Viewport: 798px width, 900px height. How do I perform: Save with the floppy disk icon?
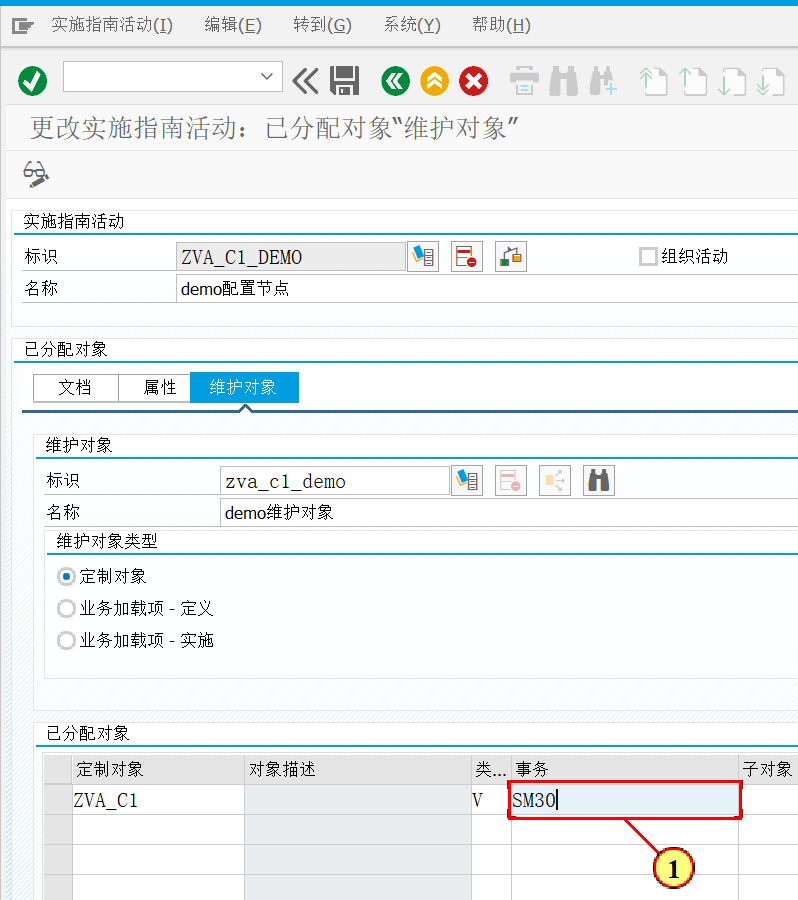[x=344, y=80]
